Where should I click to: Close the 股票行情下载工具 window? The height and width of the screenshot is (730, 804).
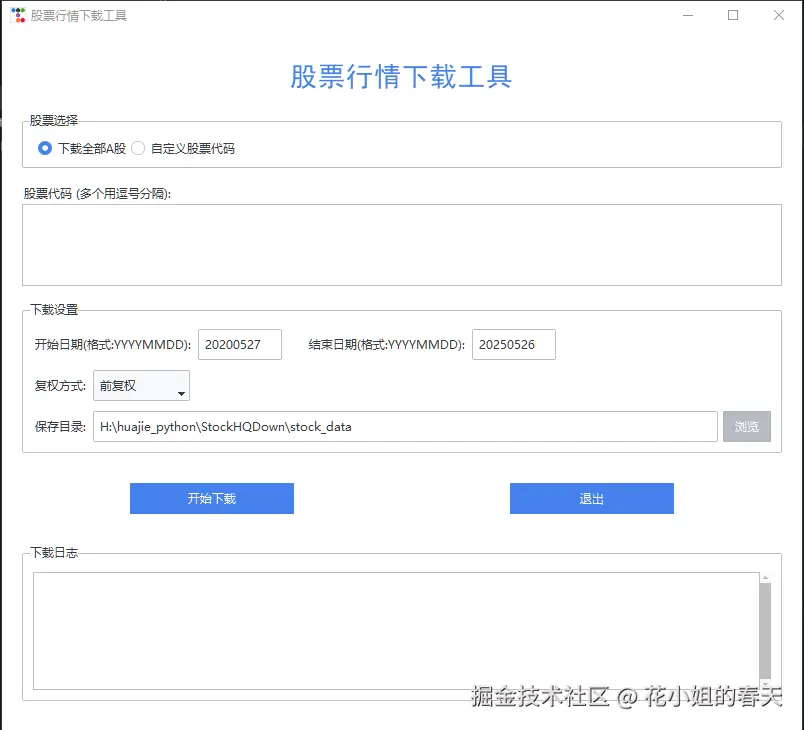[779, 15]
